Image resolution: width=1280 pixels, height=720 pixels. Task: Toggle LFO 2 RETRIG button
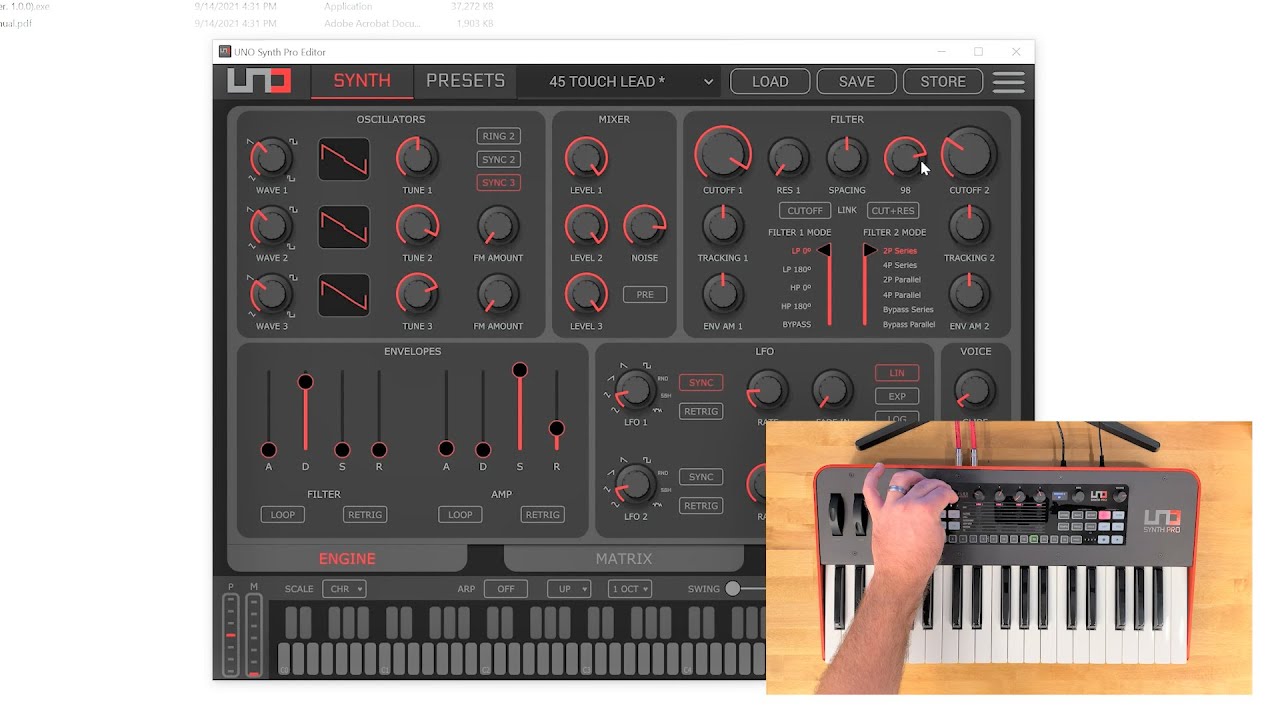tap(701, 505)
